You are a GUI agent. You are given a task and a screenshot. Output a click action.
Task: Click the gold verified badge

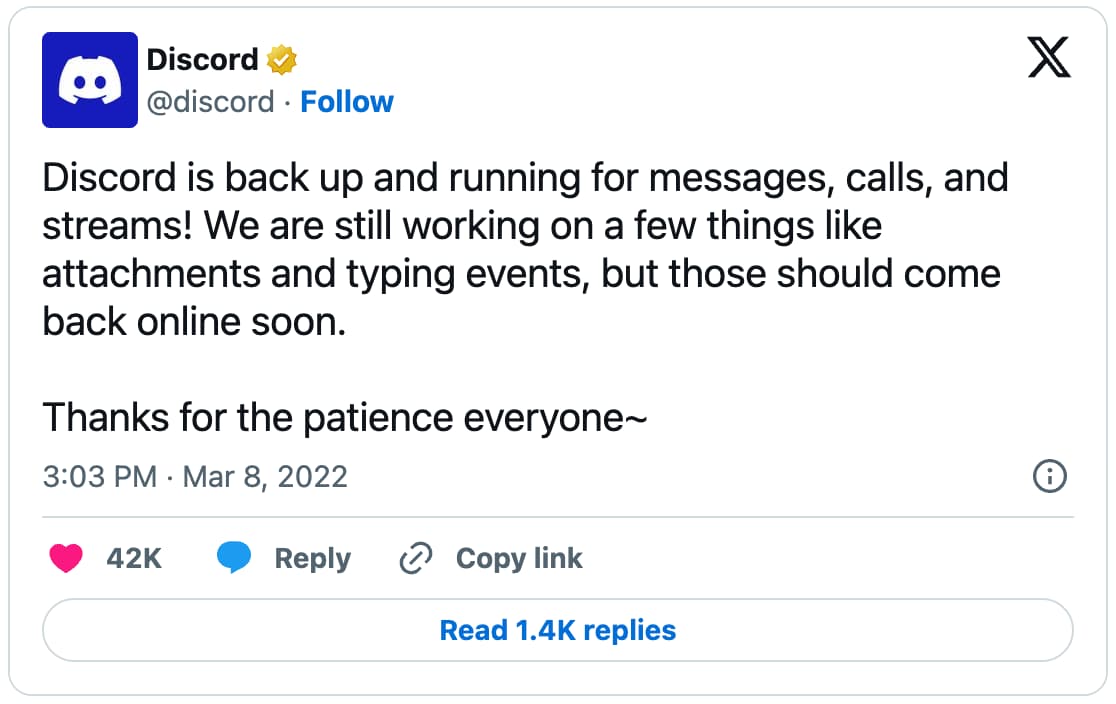click(282, 60)
